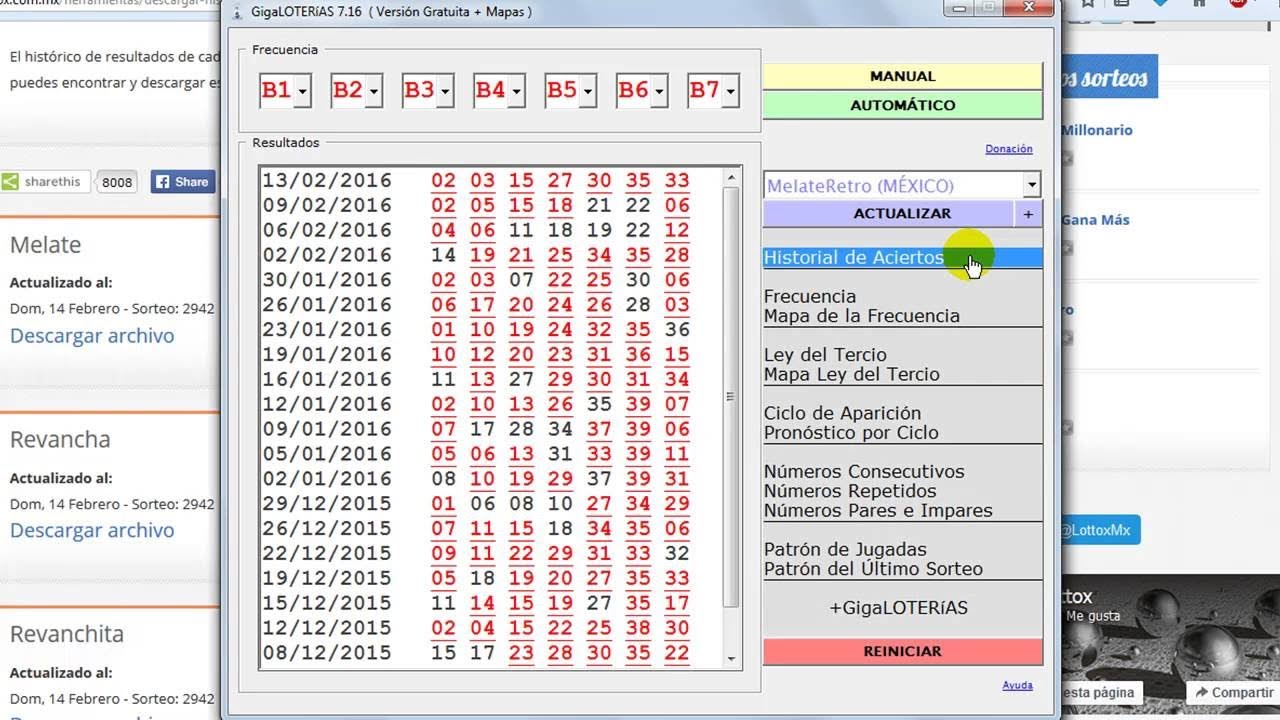The image size is (1280, 720).
Task: Click the plus button beside ACTUALIZAR
Action: point(1028,213)
